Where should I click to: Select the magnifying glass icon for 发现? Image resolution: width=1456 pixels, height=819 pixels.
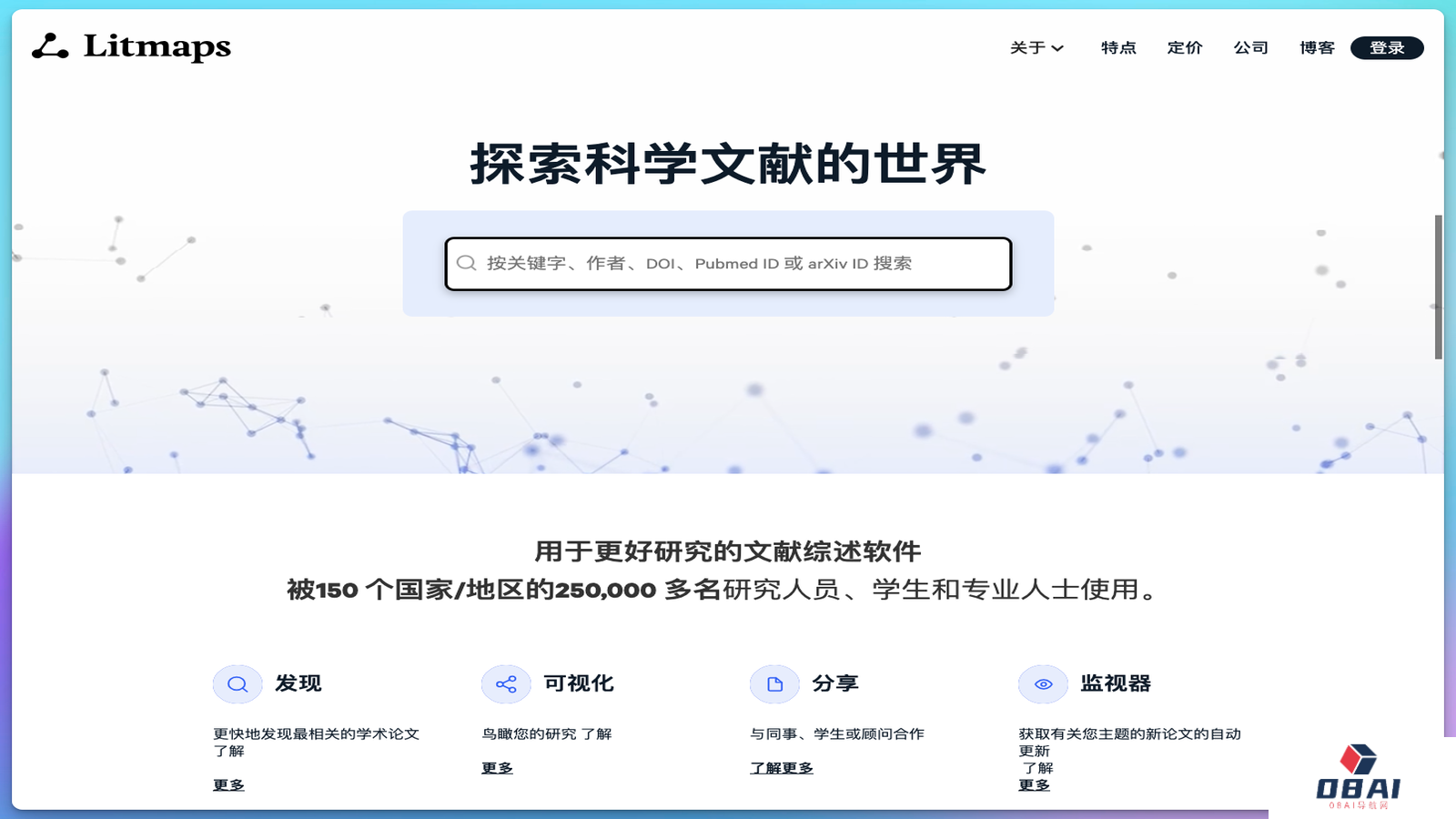(x=238, y=683)
